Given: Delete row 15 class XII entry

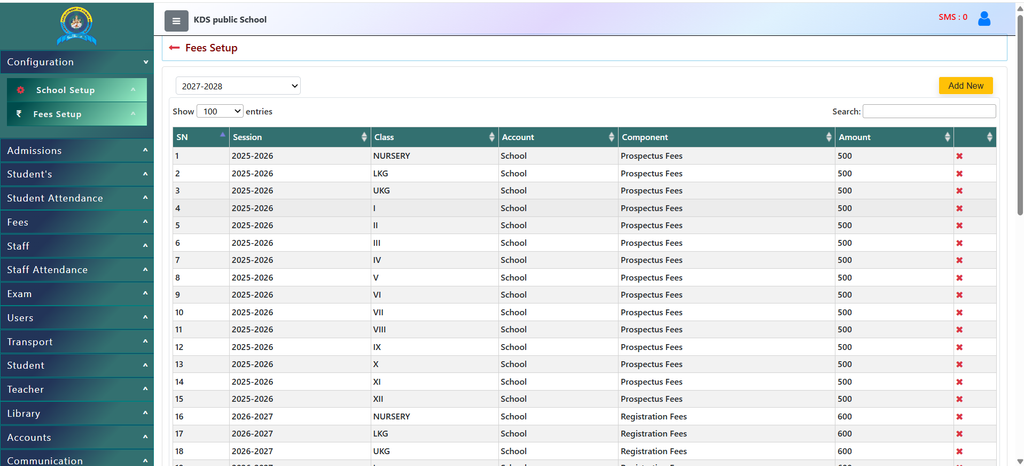Looking at the screenshot, I should (959, 399).
